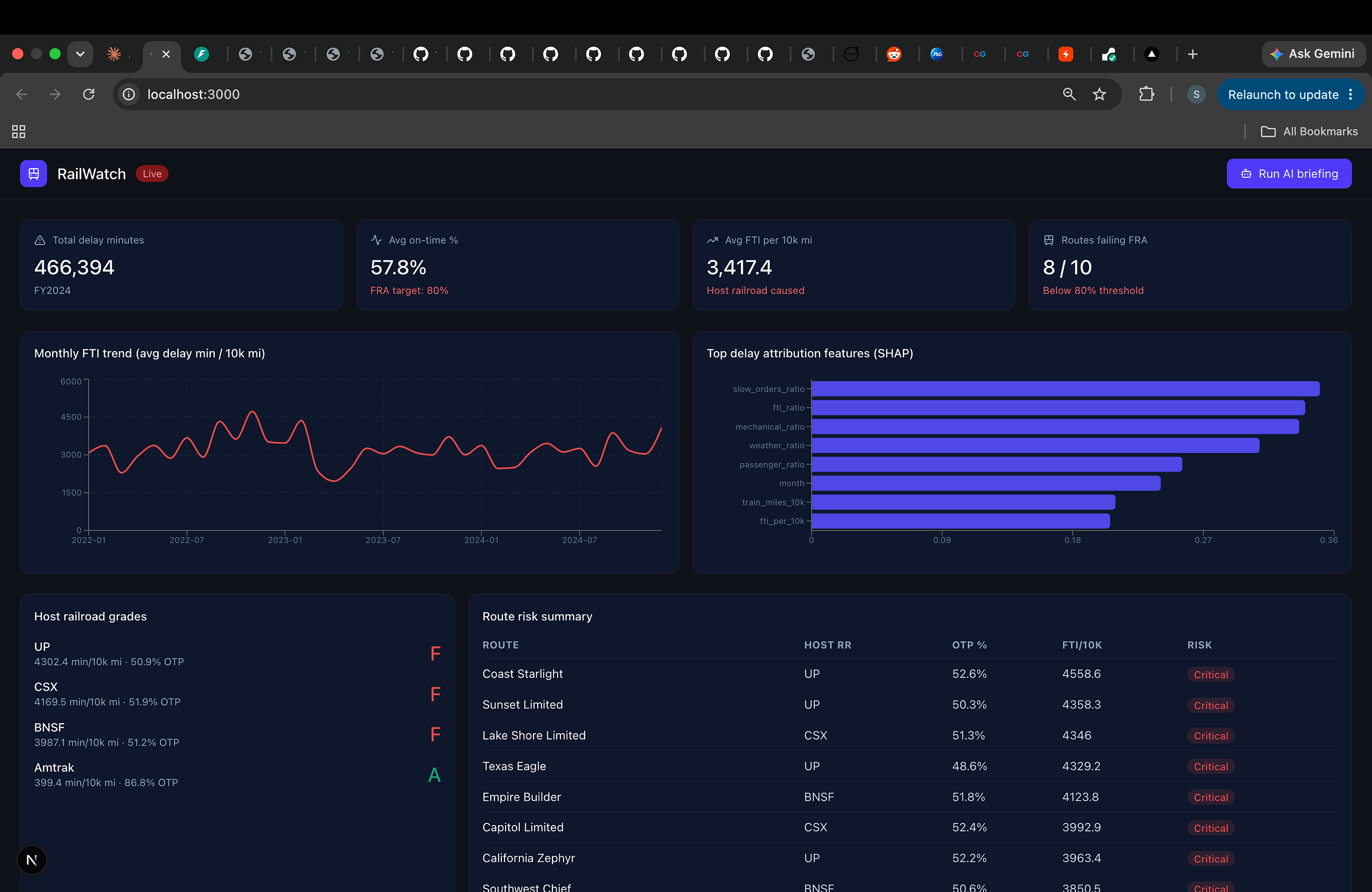Click the pulse icon on Avg on-time %
This screenshot has width=1372, height=892.
[x=376, y=239]
